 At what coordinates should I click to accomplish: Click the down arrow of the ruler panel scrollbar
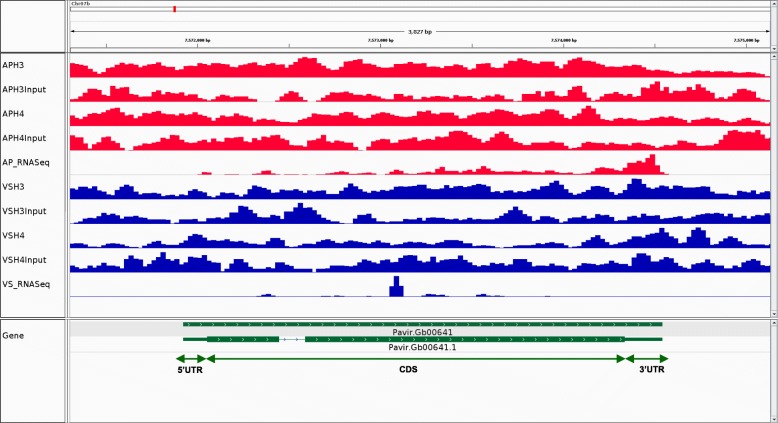(x=775, y=49)
